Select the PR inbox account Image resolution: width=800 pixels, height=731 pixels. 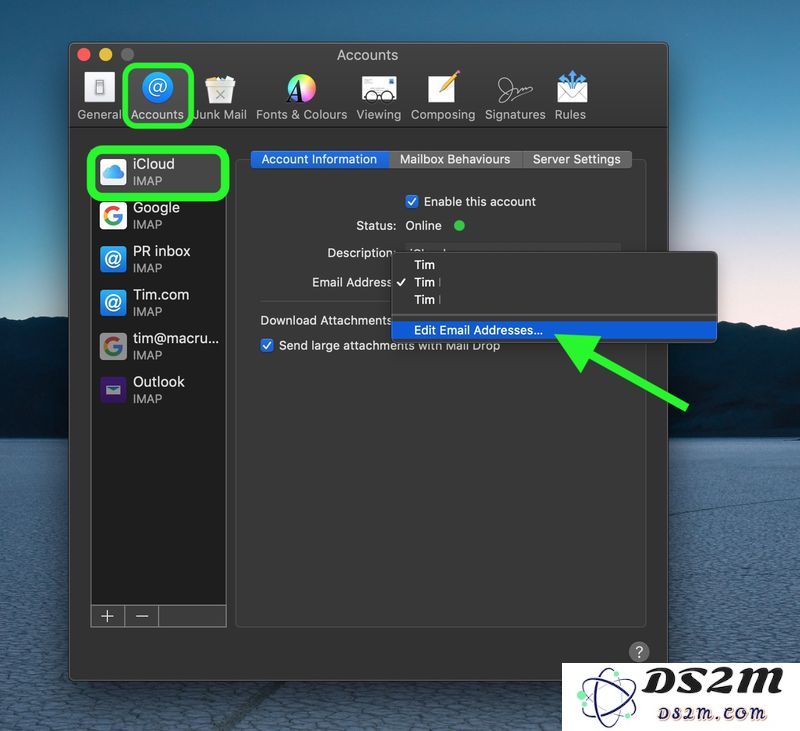[158, 259]
